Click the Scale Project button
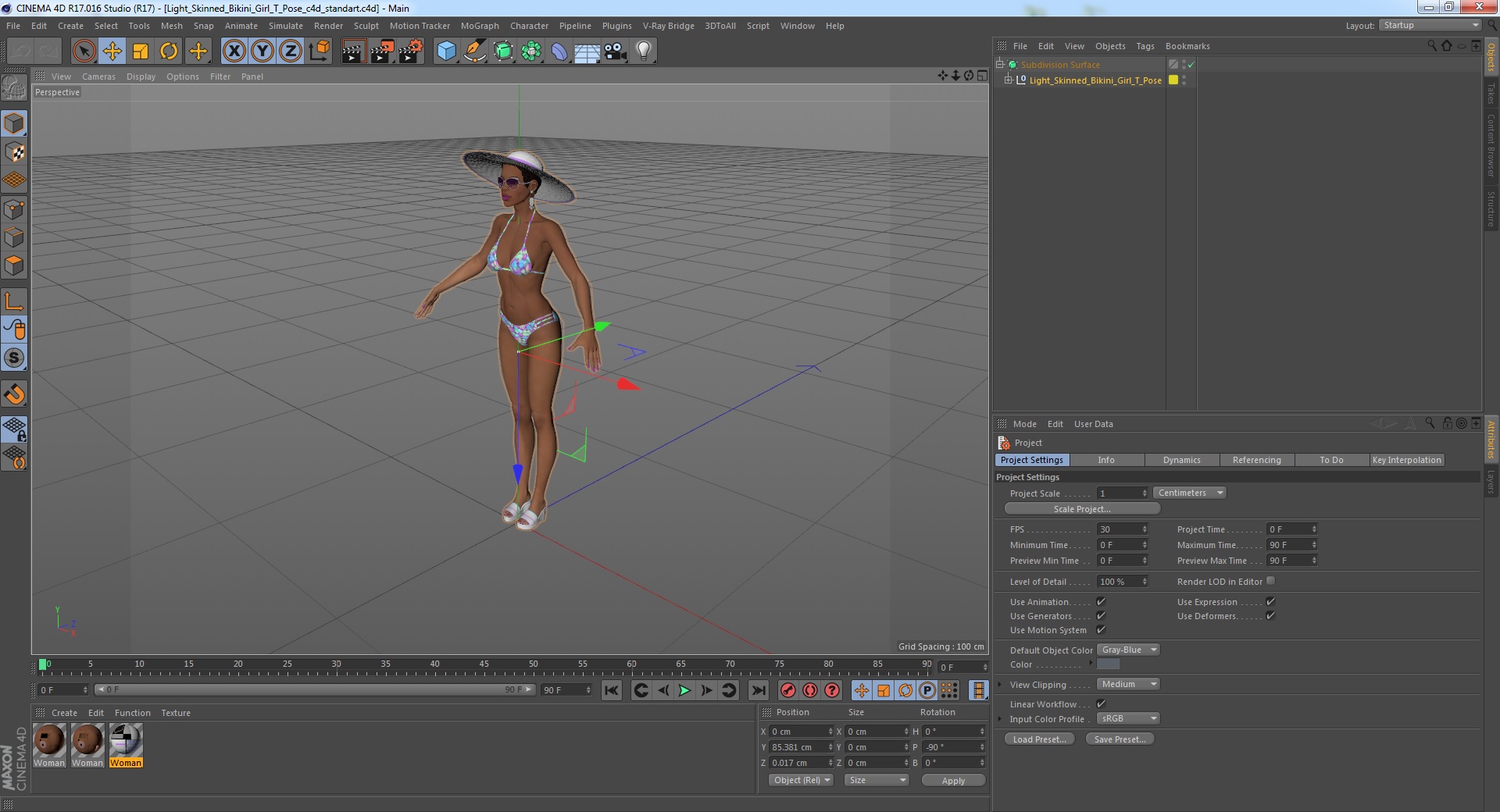Image resolution: width=1500 pixels, height=812 pixels. pyautogui.click(x=1082, y=509)
